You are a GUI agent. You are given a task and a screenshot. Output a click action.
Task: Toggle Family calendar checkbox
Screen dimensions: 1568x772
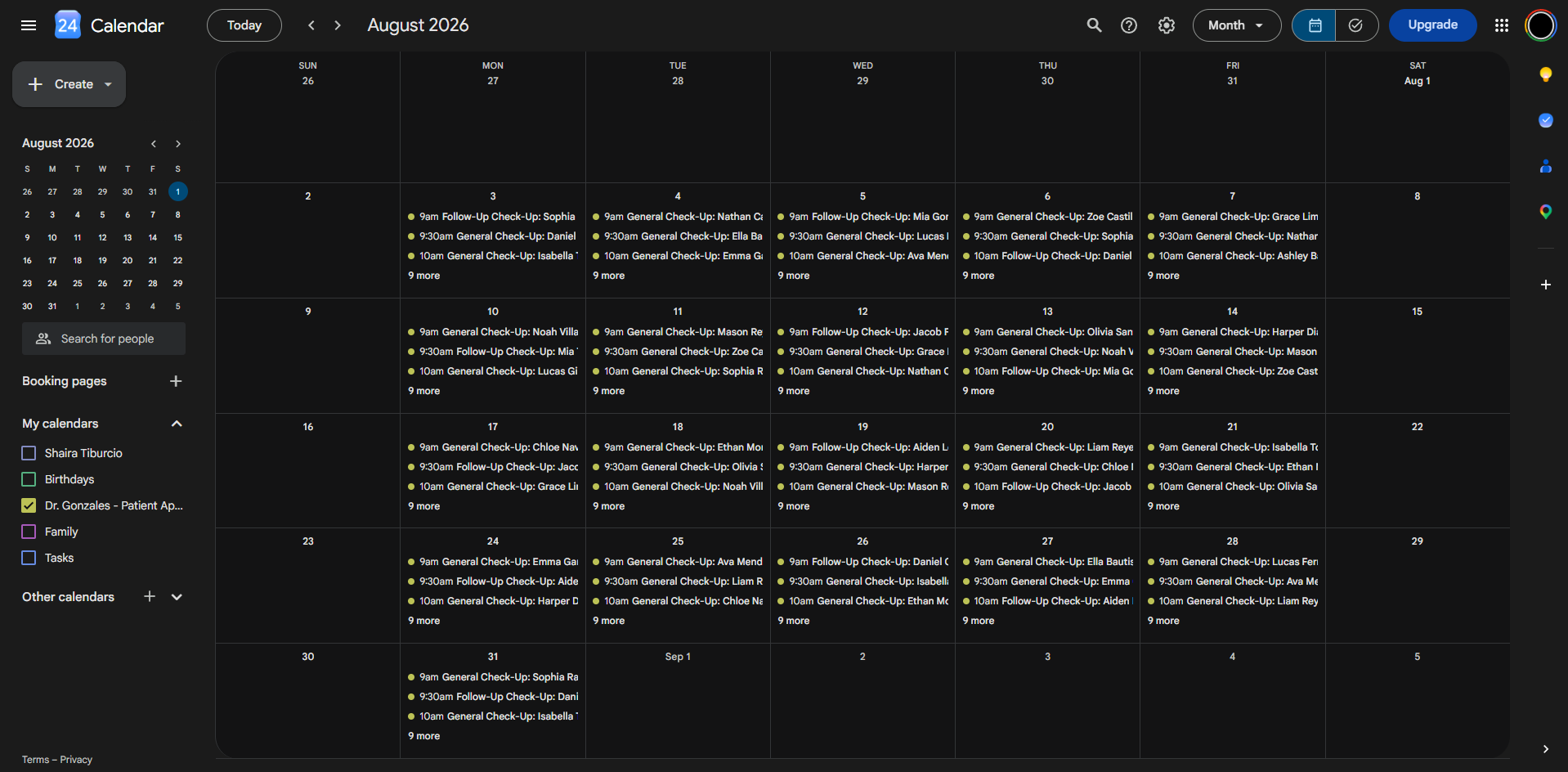[29, 532]
